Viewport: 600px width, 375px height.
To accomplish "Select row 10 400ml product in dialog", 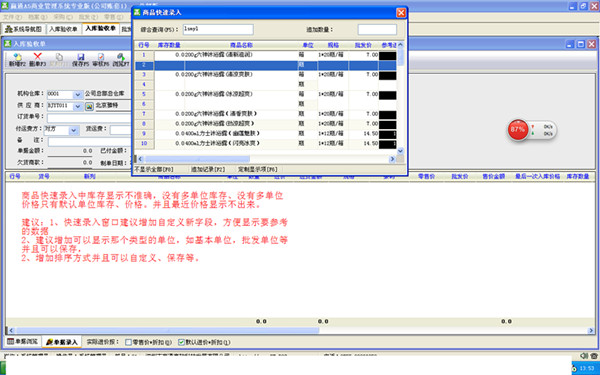I will click(266, 143).
